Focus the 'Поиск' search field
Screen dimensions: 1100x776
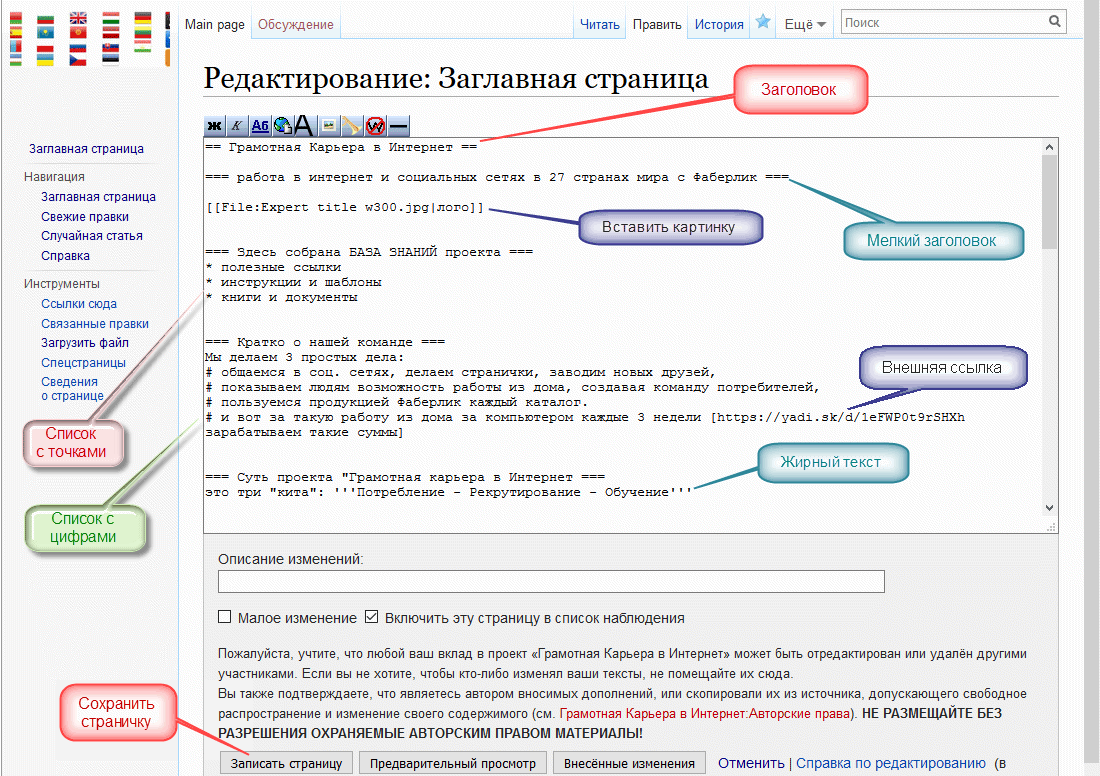(944, 22)
